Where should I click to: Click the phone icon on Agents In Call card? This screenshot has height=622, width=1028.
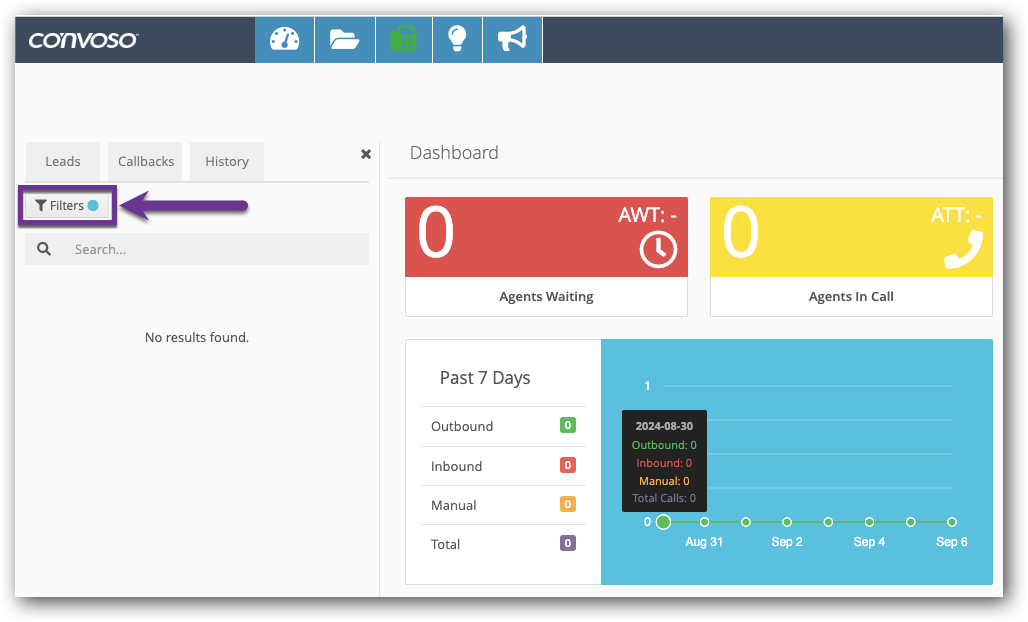point(963,250)
